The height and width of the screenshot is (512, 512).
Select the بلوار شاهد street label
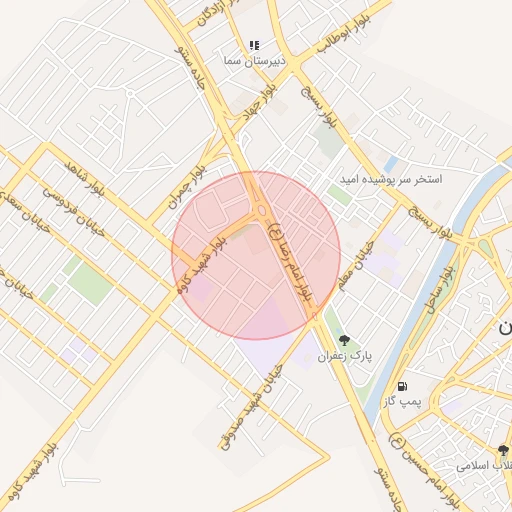click(85, 179)
